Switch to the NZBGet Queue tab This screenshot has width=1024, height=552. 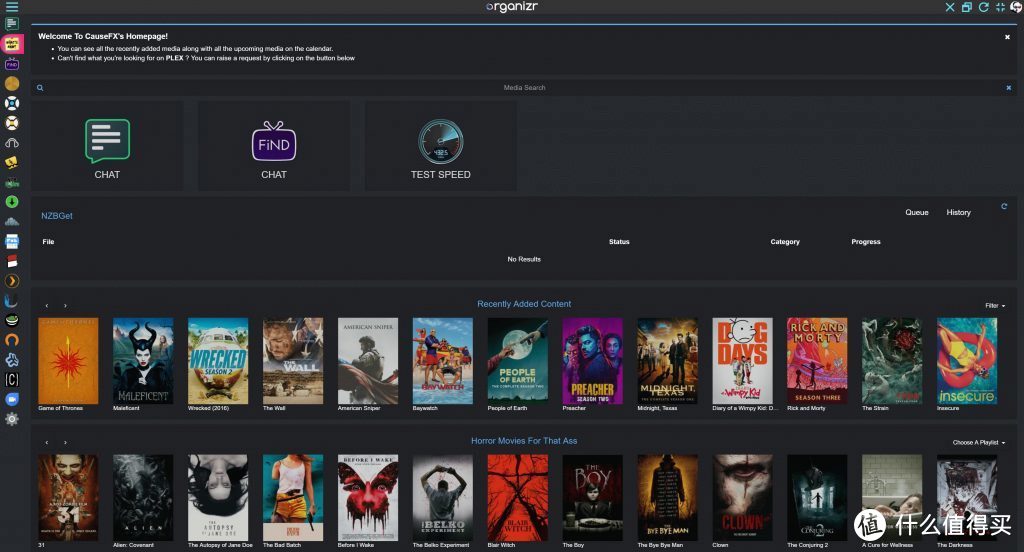pos(916,213)
